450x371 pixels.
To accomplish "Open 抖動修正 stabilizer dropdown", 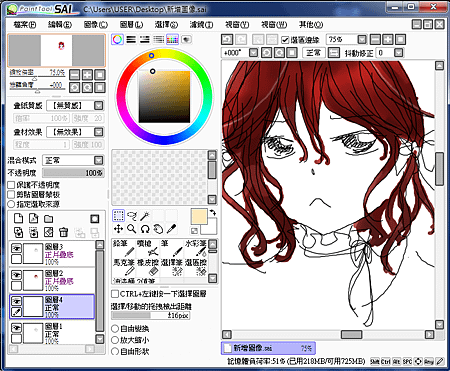I will [x=398, y=53].
